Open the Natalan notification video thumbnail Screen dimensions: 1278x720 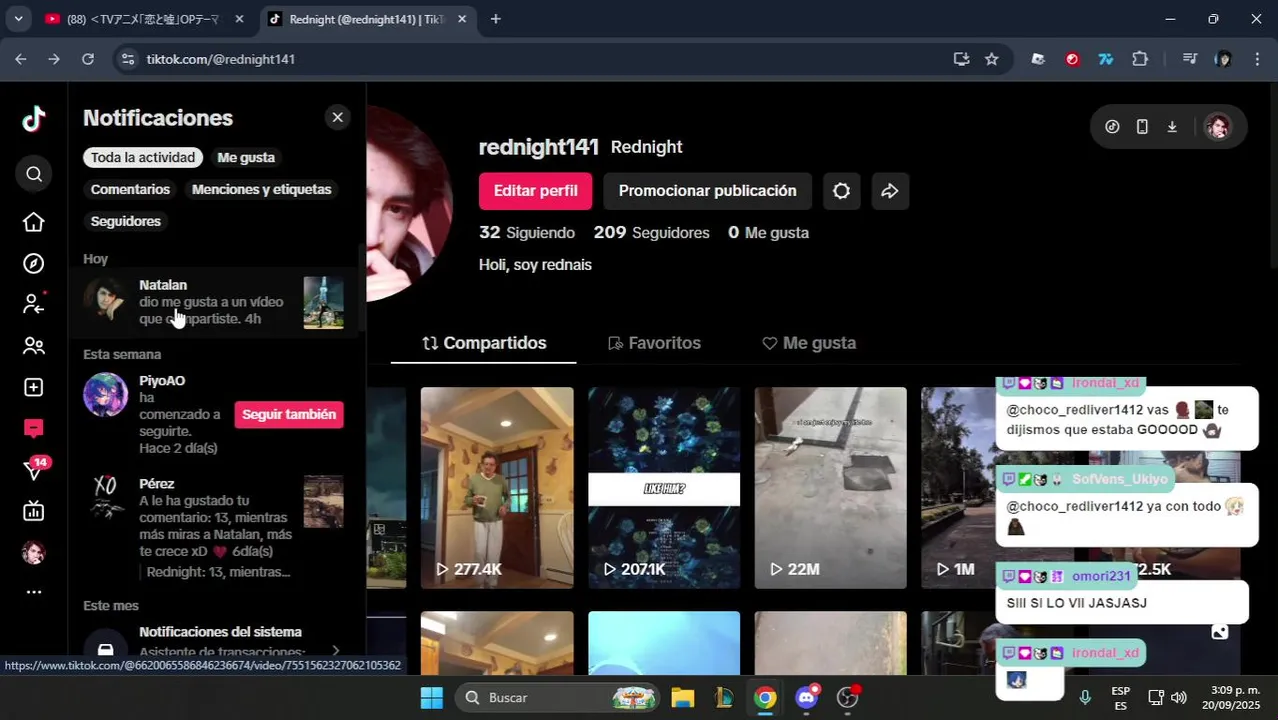click(x=324, y=302)
